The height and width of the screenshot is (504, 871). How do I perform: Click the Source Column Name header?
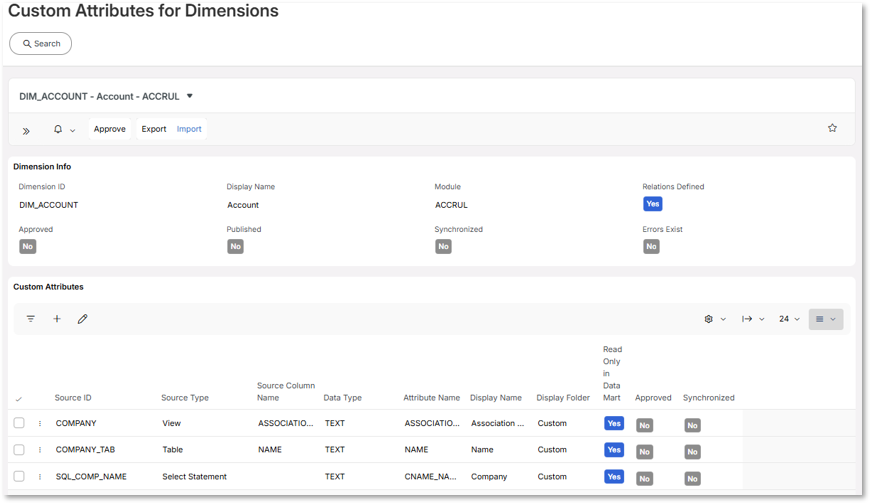pyautogui.click(x=286, y=392)
